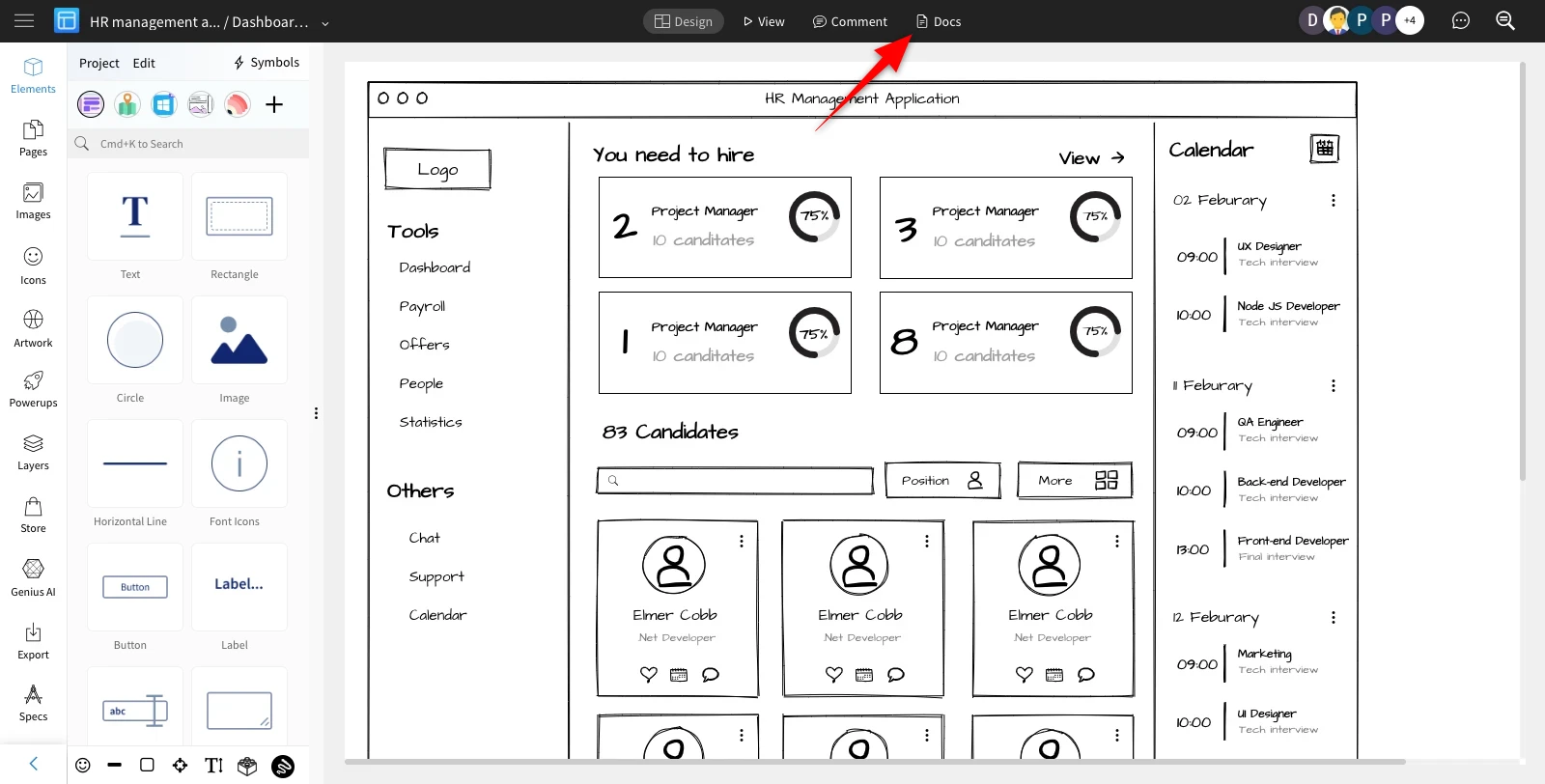Click the Logo box in mockup

click(437, 169)
